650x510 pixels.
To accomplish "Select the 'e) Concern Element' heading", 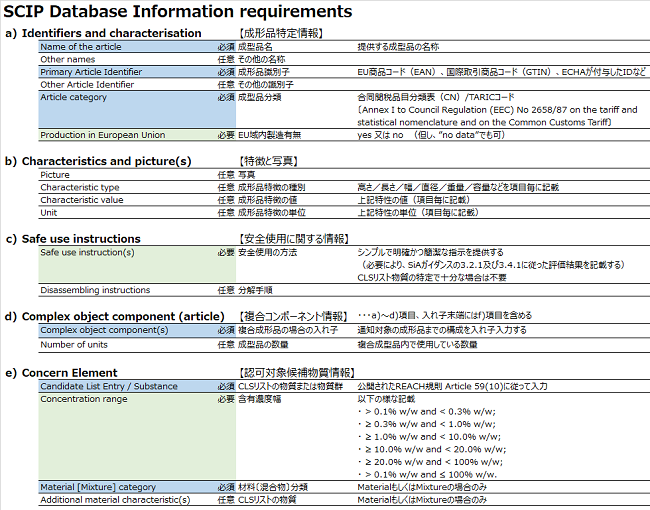I will (61, 373).
